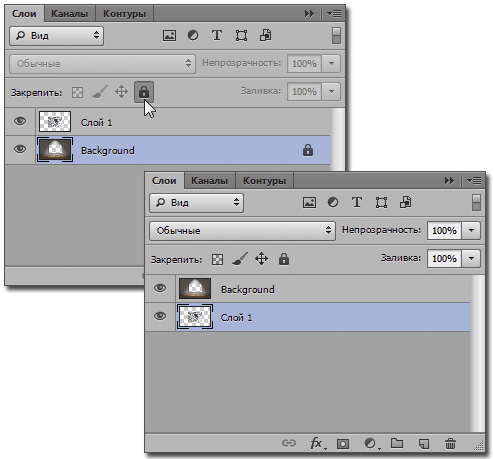The image size is (494, 459).
Task: Open Вид filter type dropdown in lower panel
Action: pyautogui.click(x=197, y=203)
